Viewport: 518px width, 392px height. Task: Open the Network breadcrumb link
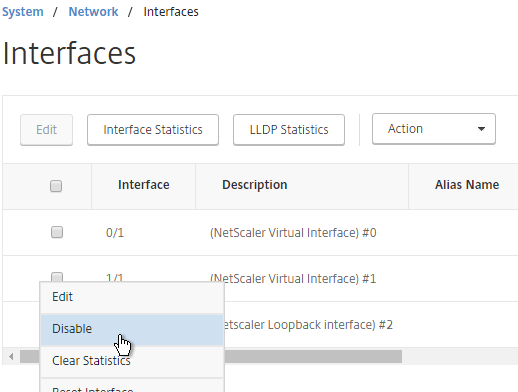pos(93,12)
